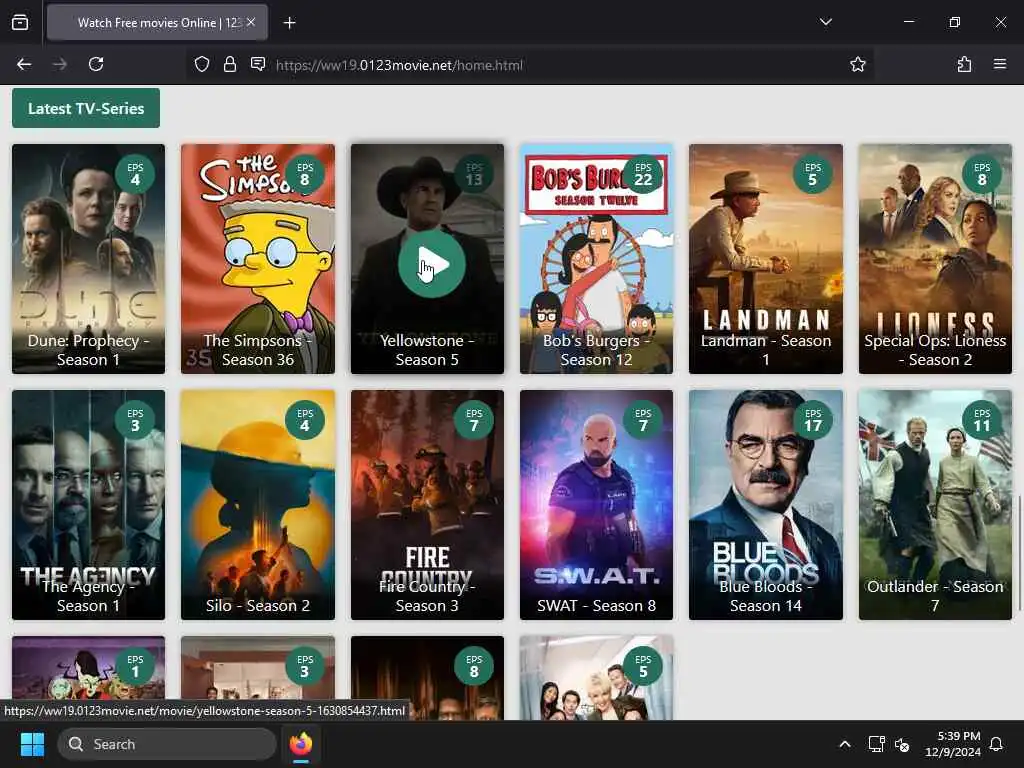Click EPS 11 badge on Outlander
Screen dimensions: 1024x768
(982, 421)
